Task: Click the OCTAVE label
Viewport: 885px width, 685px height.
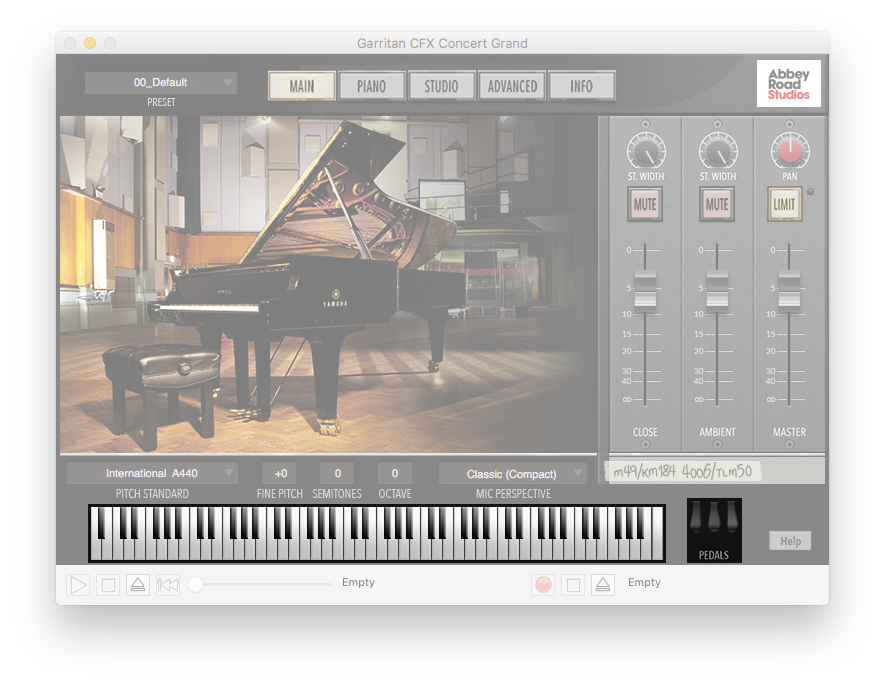Action: click(x=395, y=494)
